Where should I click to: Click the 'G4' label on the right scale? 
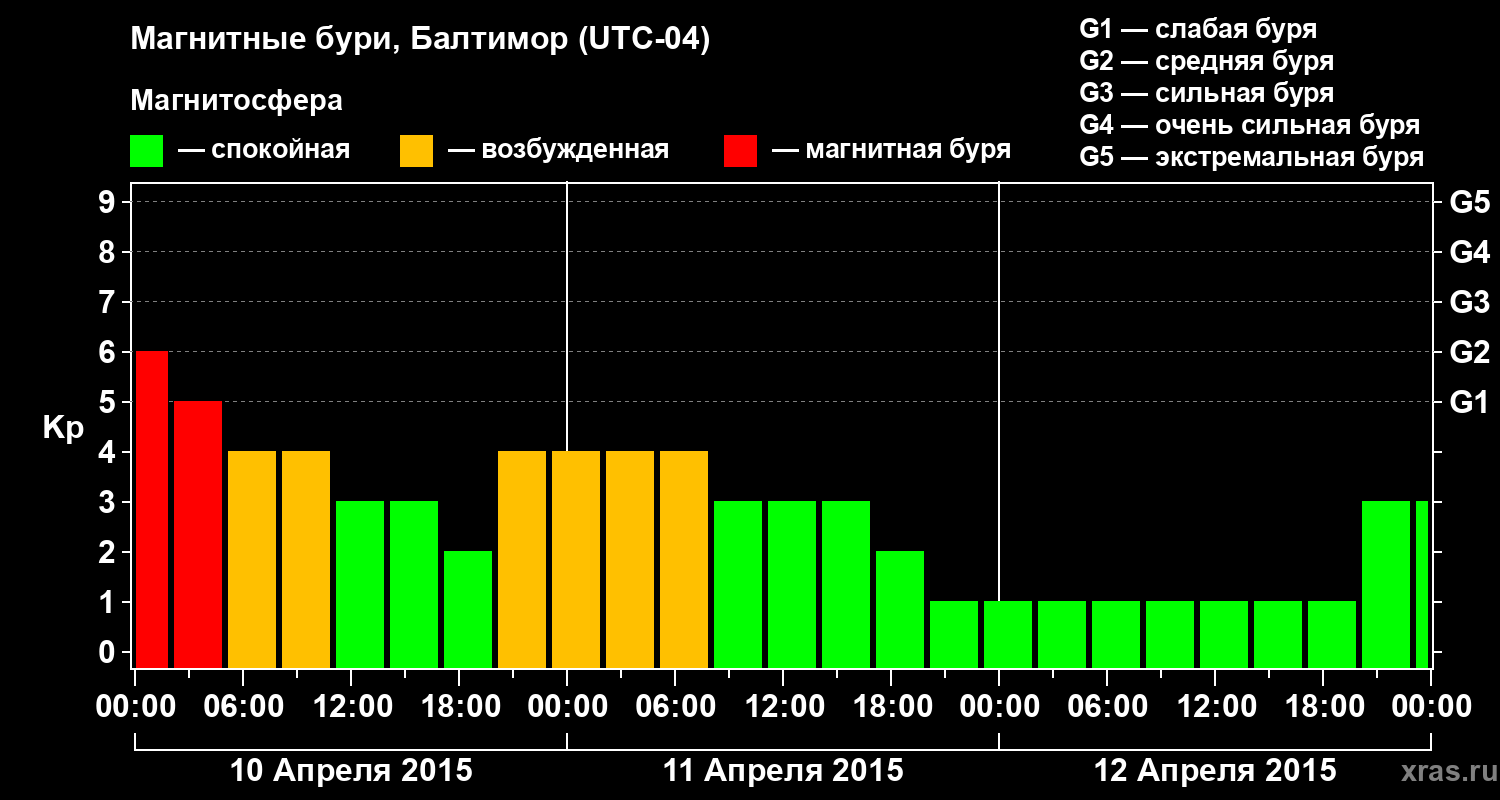pos(1470,252)
